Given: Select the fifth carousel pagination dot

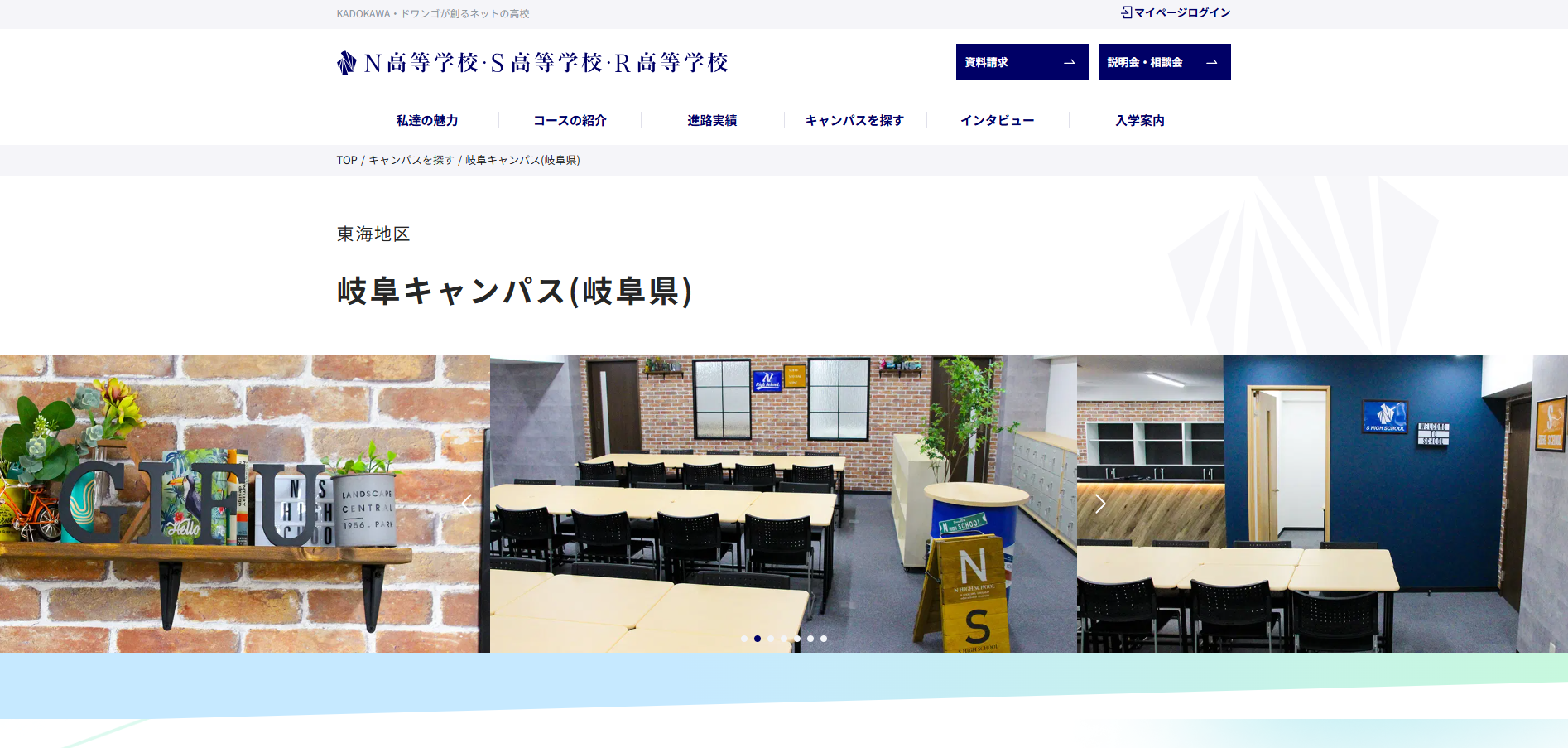Looking at the screenshot, I should (x=797, y=639).
